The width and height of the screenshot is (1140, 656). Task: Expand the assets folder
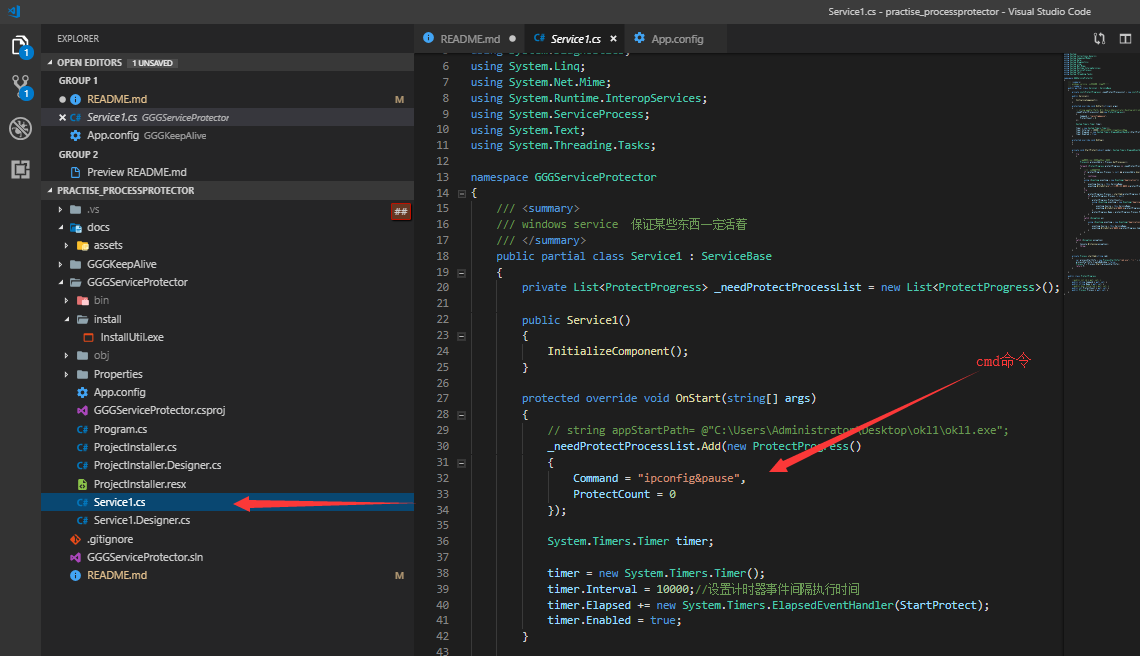point(66,246)
